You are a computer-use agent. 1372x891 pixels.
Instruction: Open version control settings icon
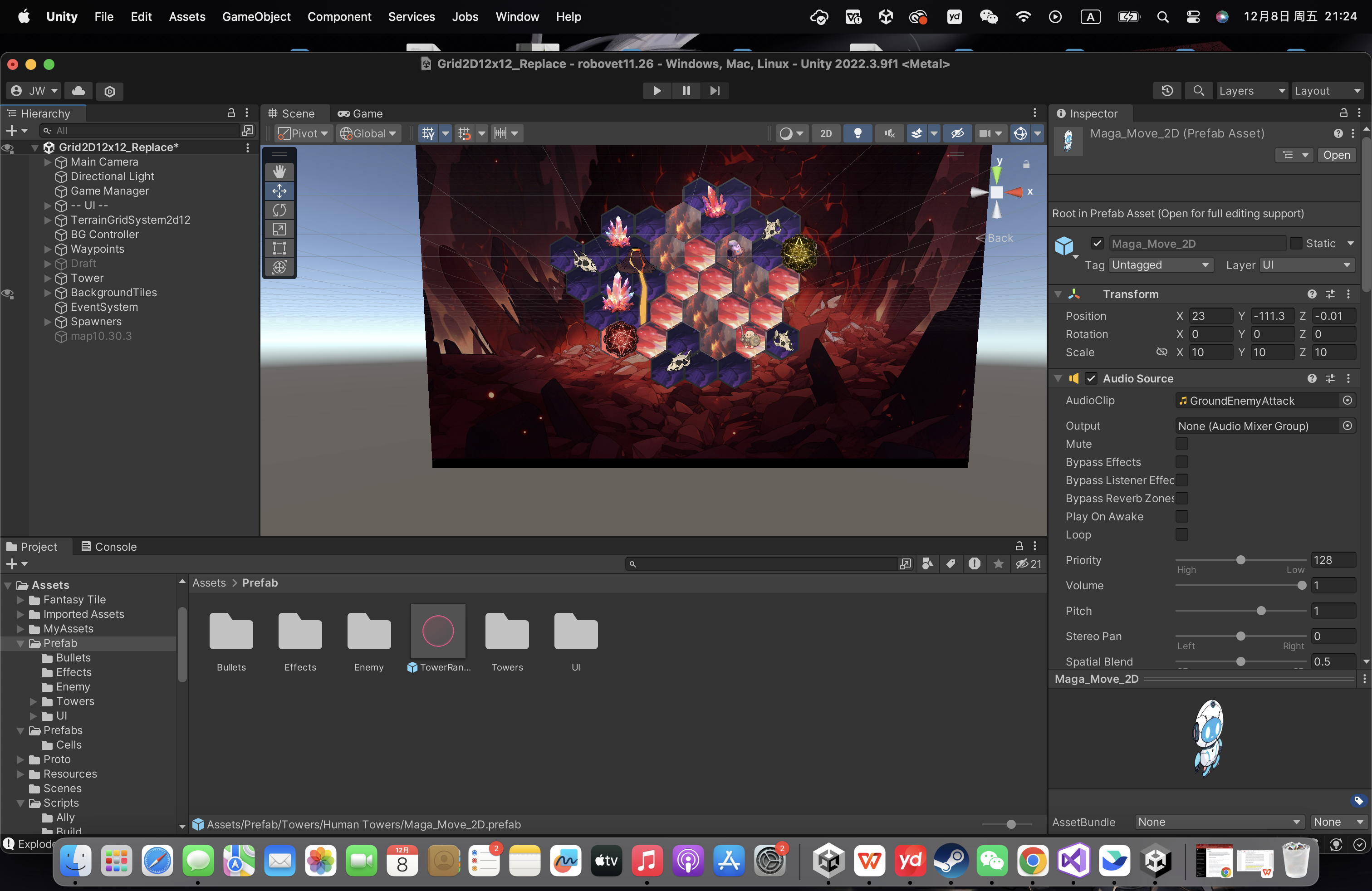109,90
